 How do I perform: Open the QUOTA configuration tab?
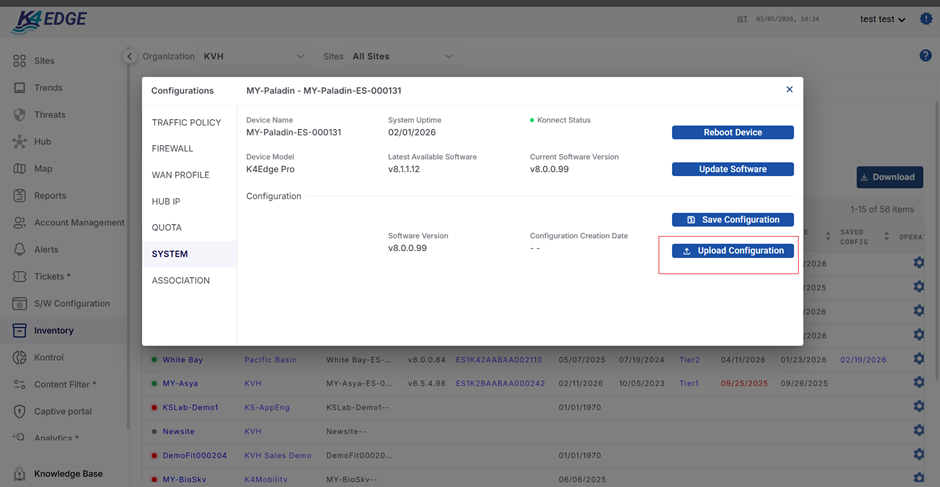[x=167, y=228]
